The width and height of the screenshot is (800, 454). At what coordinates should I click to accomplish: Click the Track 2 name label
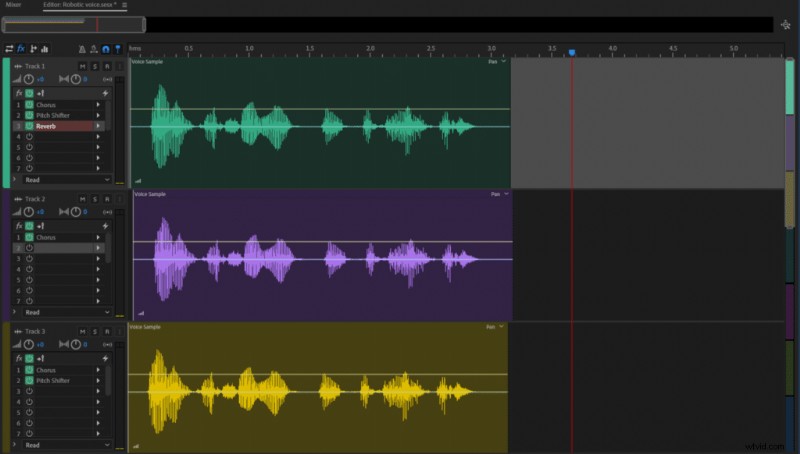click(x=35, y=199)
